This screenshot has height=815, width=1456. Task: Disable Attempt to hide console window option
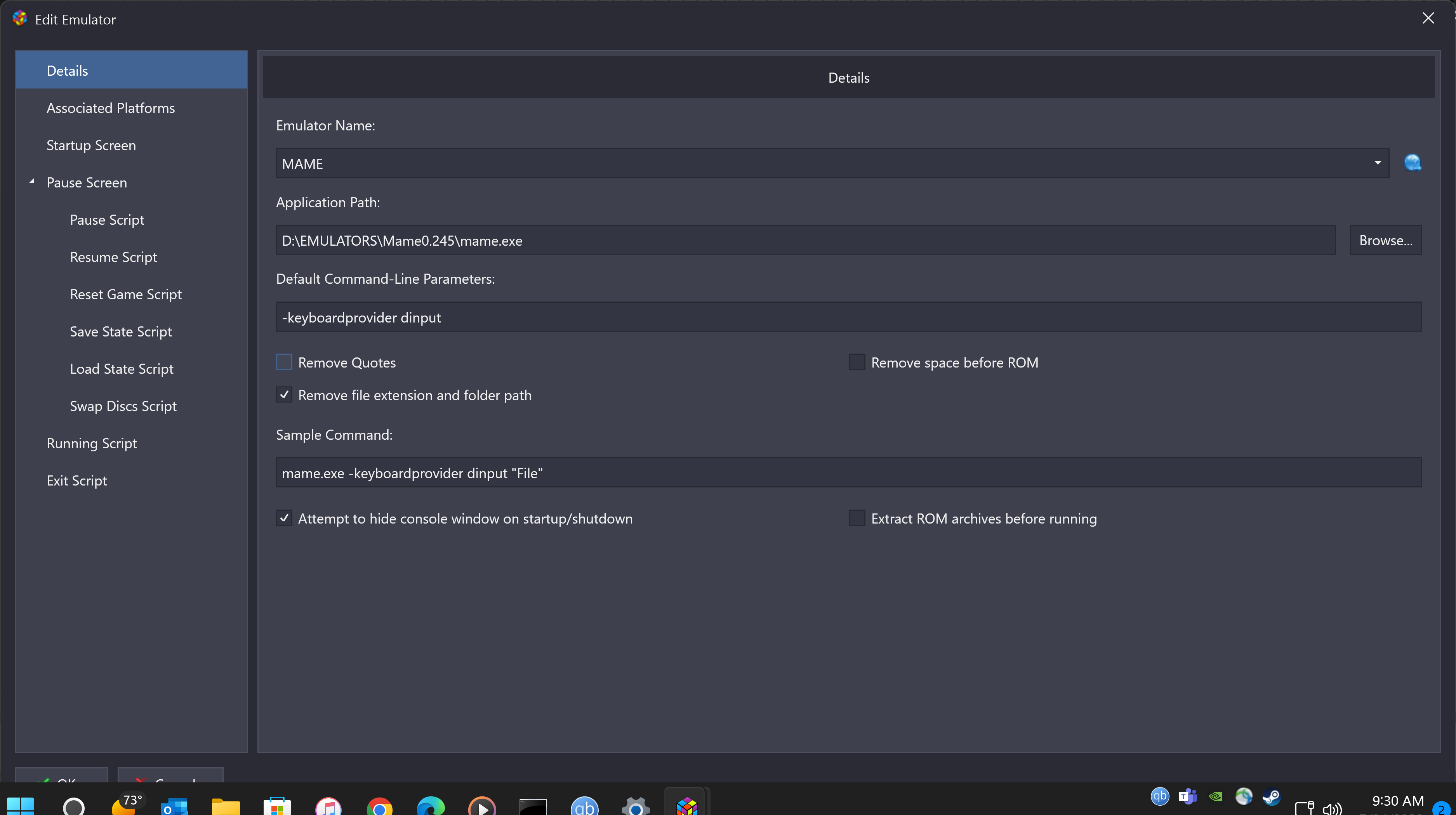[284, 518]
